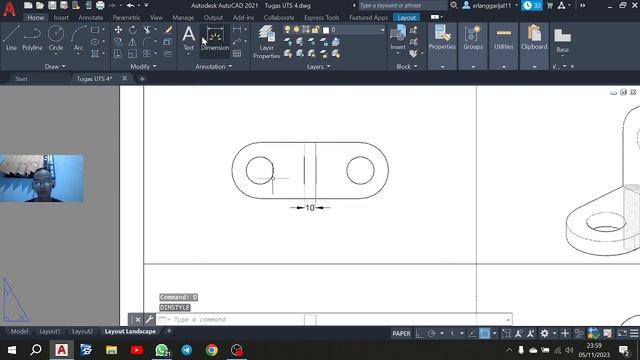Activate the Array tool
The height and width of the screenshot is (360, 640).
[x=147, y=53]
